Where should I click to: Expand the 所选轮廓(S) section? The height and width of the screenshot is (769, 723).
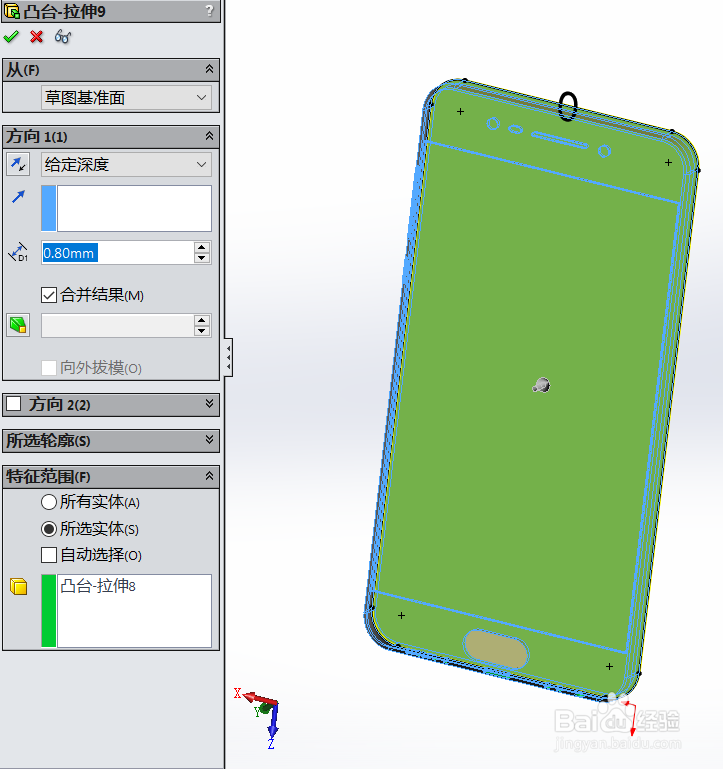[209, 439]
